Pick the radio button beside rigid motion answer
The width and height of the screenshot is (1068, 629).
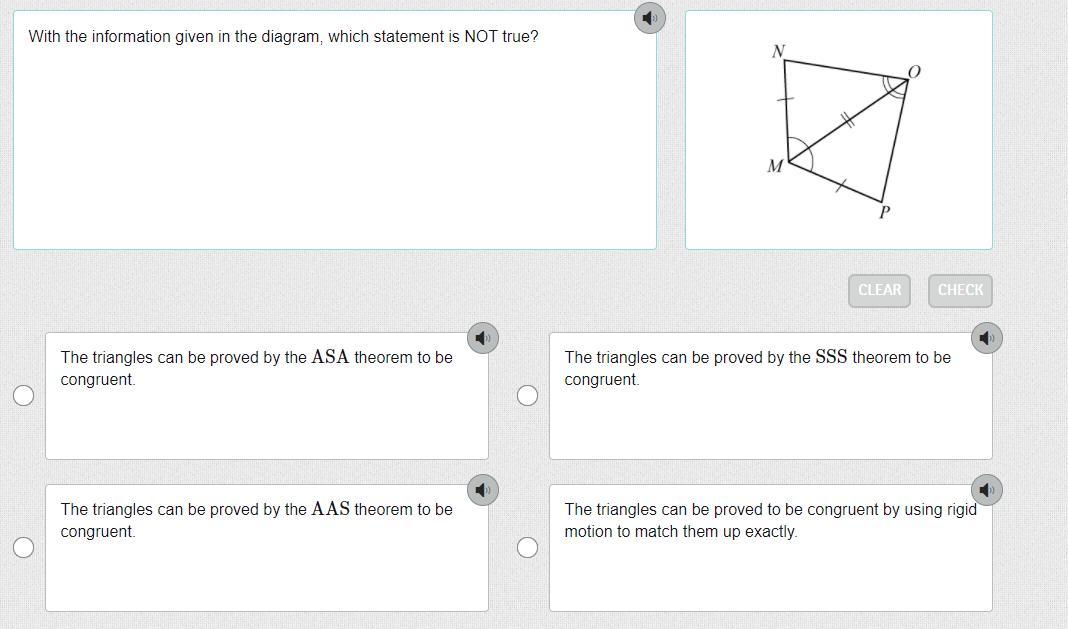pyautogui.click(x=528, y=547)
